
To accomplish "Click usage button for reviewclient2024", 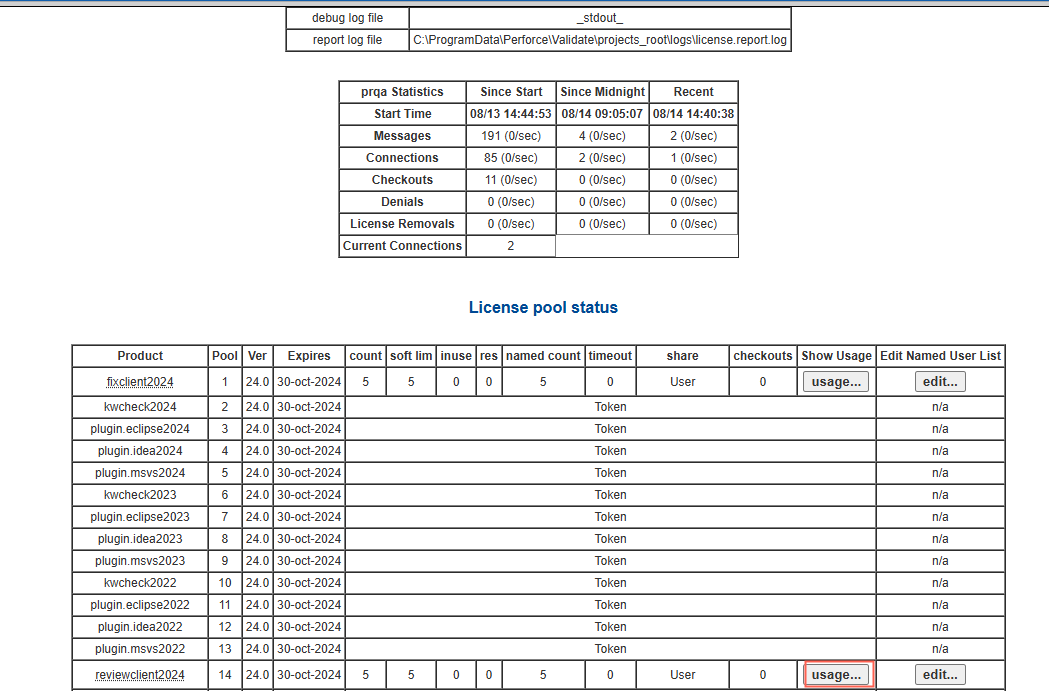I will [x=836, y=675].
